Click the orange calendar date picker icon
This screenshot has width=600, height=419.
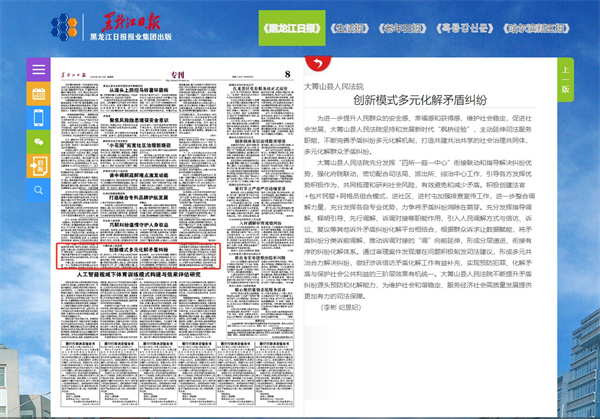38,94
